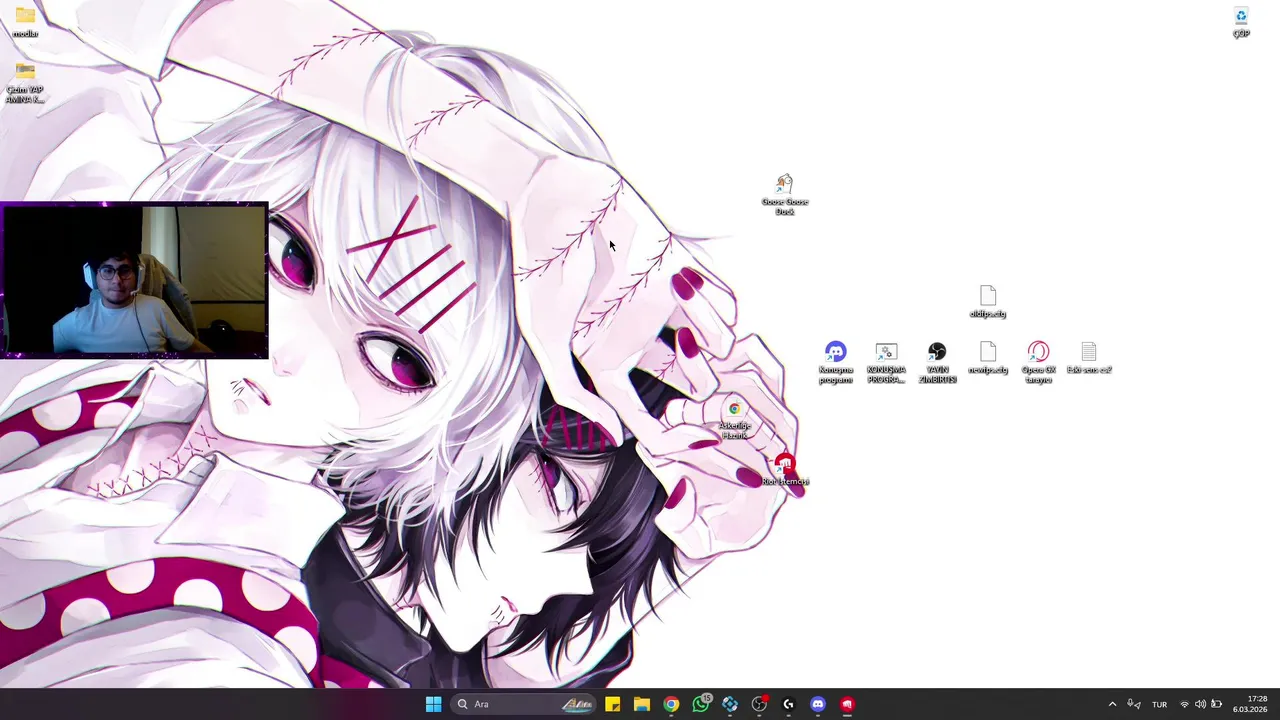Select the "modlar" folder on desktop
This screenshot has height=720, width=1280.
point(25,20)
